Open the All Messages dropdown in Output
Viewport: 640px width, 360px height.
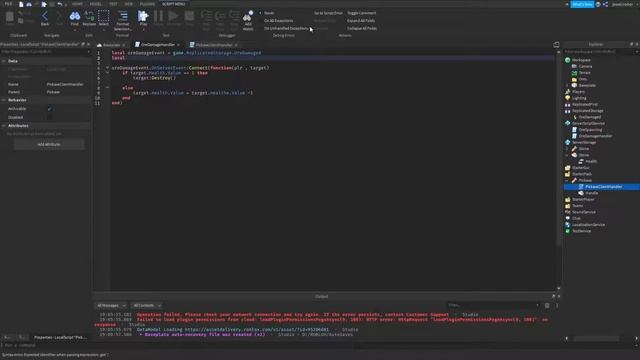pyautogui.click(x=111, y=305)
